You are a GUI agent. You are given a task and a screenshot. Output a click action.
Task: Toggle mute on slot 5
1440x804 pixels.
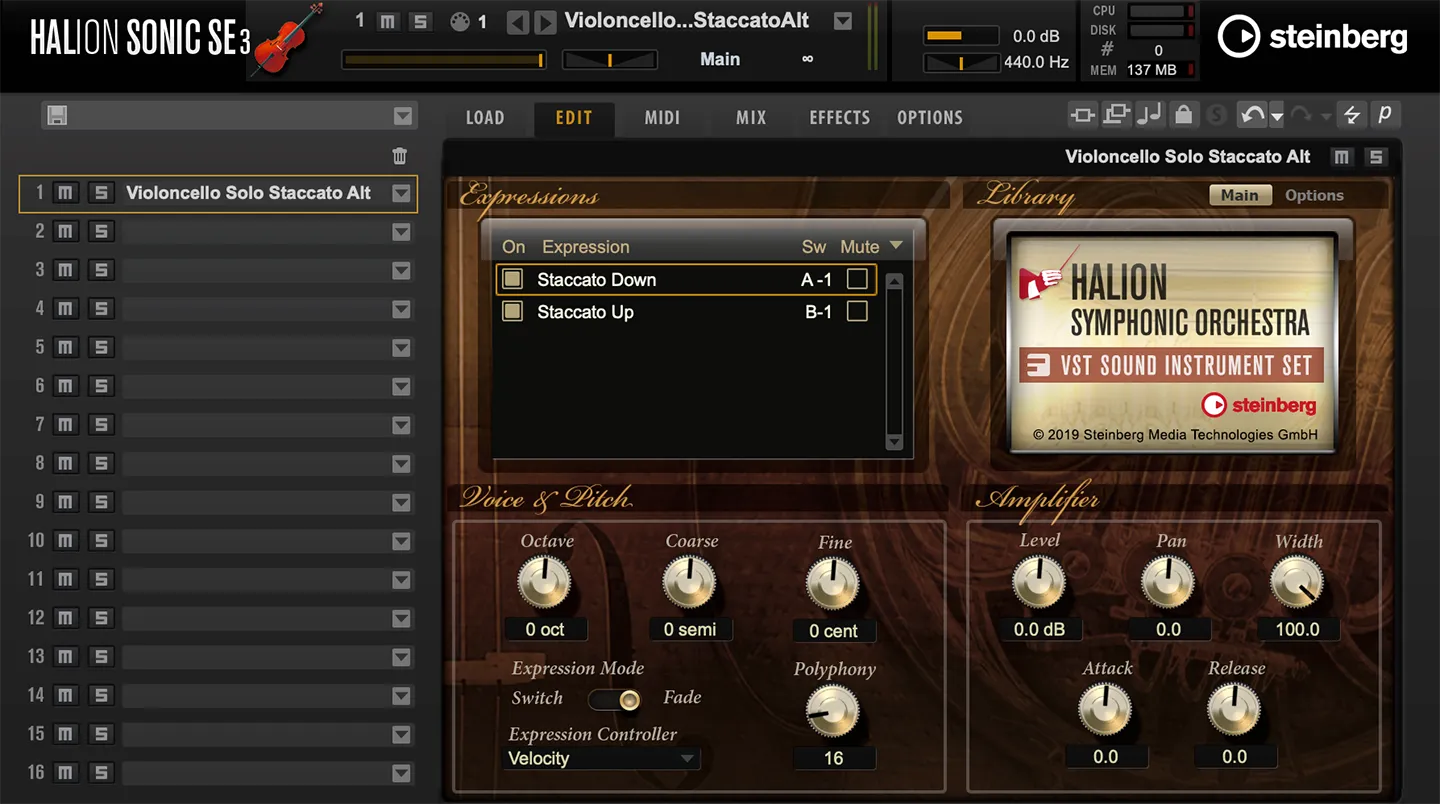pyautogui.click(x=65, y=348)
